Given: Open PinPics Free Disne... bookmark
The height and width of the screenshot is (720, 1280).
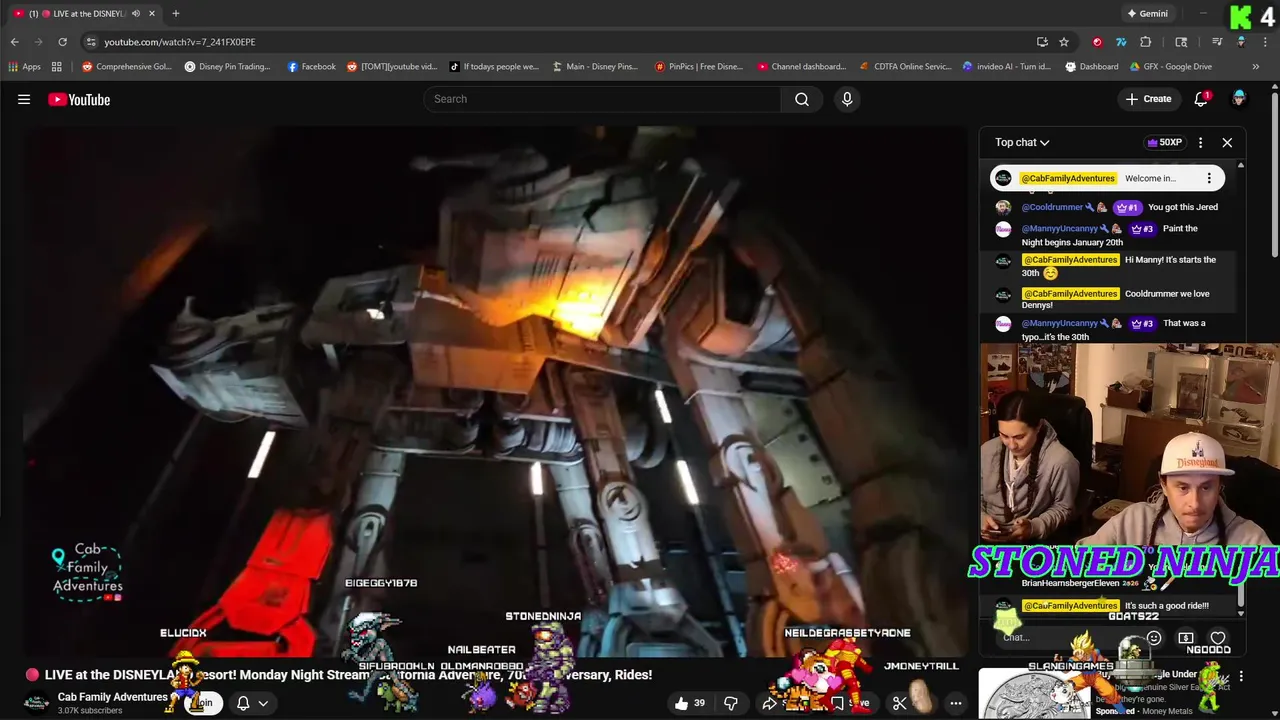Looking at the screenshot, I should coord(699,67).
